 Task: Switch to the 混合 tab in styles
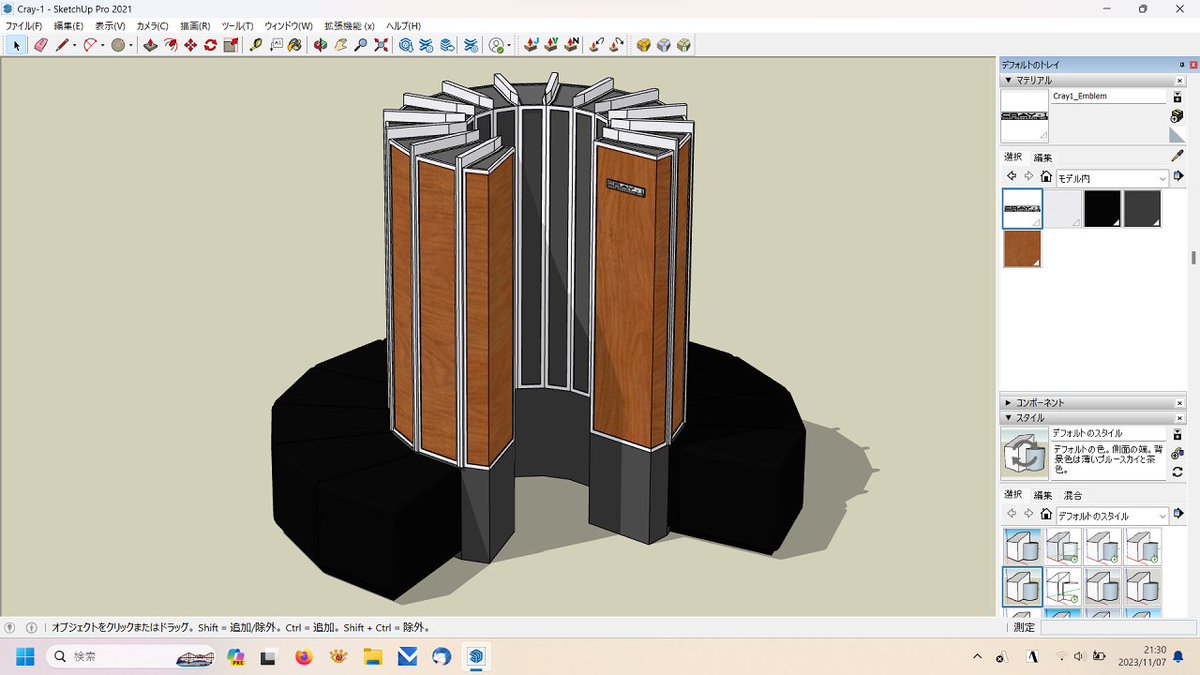click(1072, 495)
